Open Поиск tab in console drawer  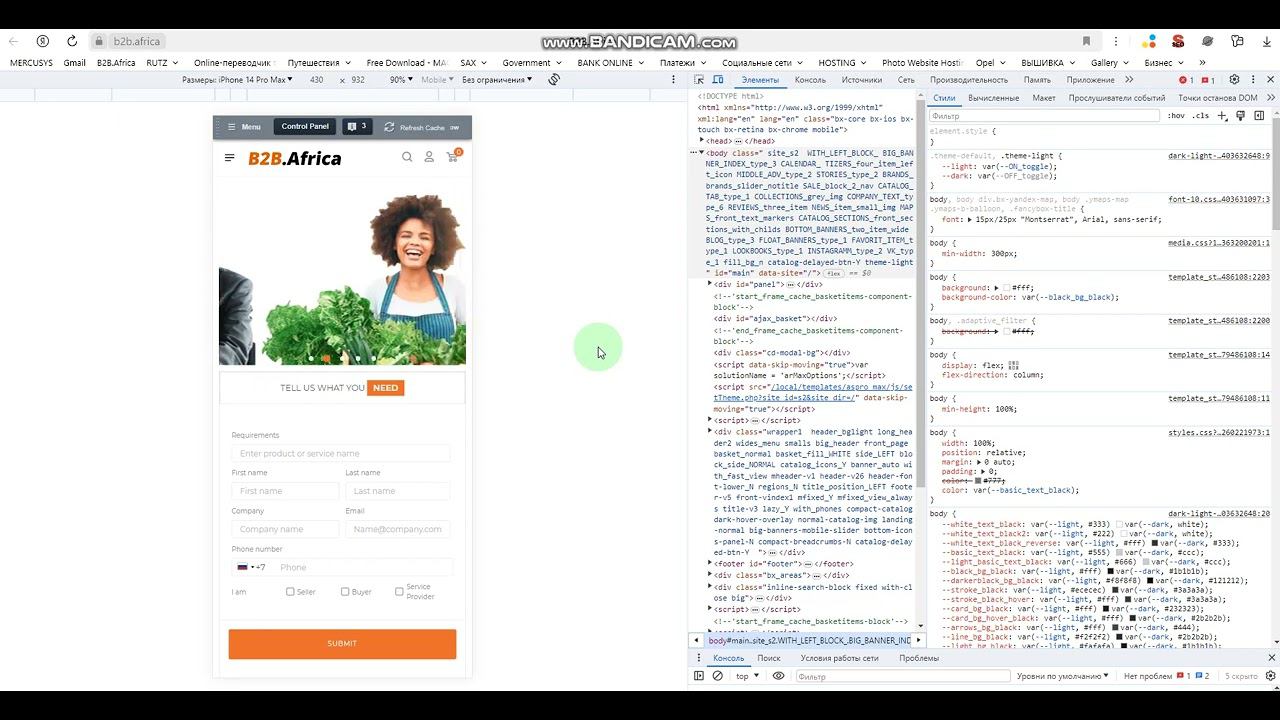pyautogui.click(x=768, y=658)
